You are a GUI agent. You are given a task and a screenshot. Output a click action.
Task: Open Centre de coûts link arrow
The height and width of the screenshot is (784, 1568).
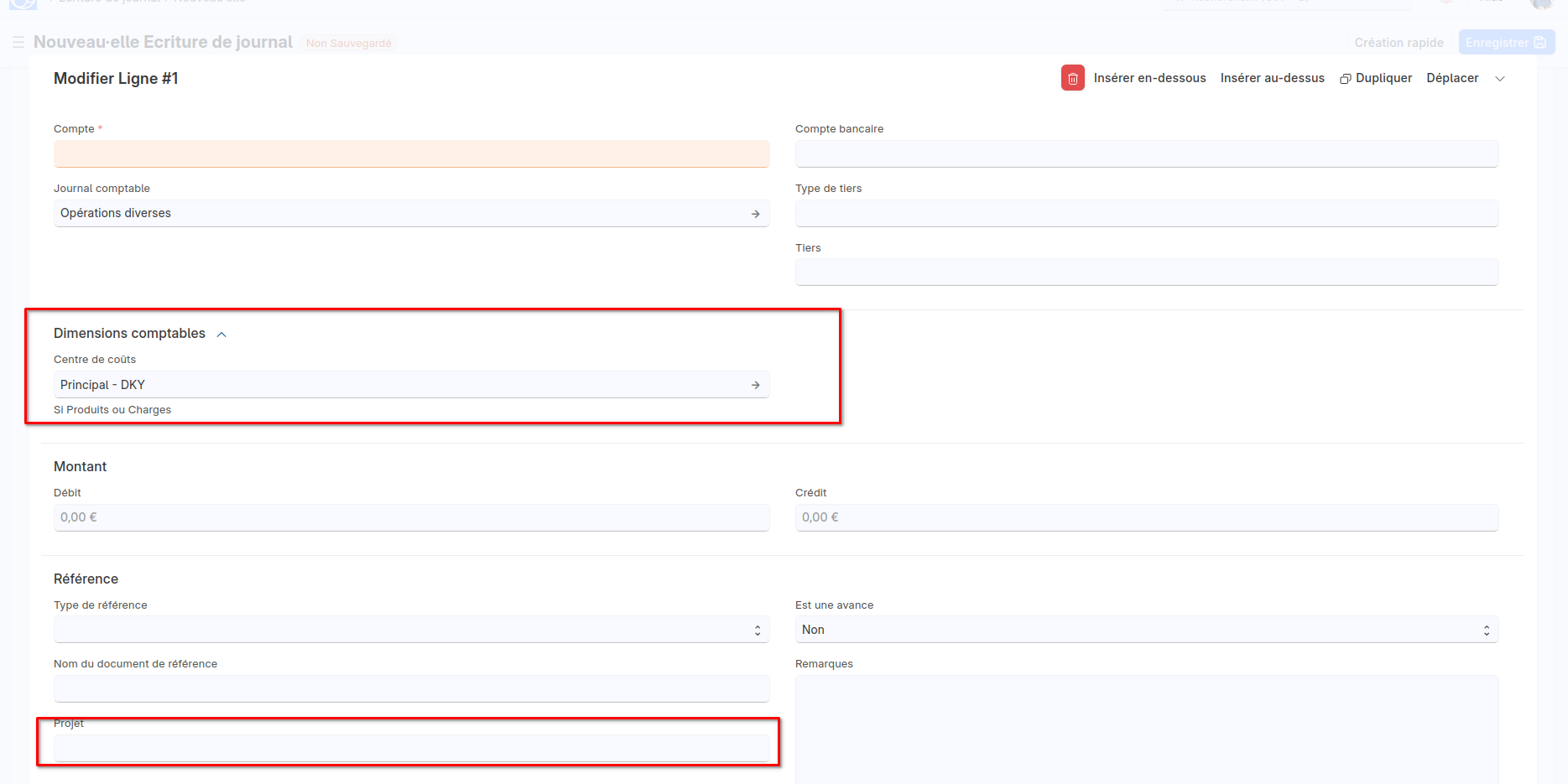coord(755,385)
